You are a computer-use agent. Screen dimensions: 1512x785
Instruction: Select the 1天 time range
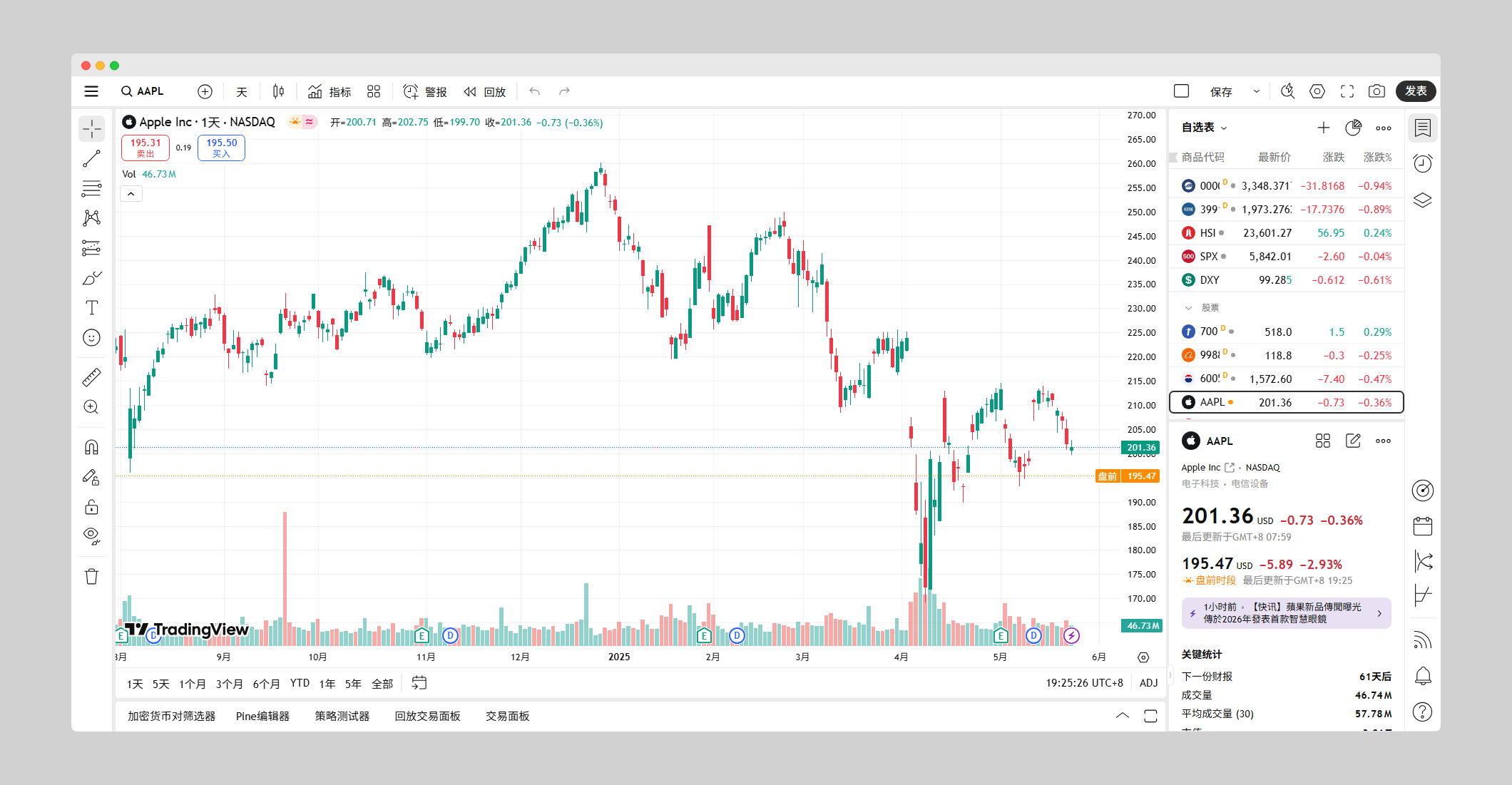[x=135, y=684]
